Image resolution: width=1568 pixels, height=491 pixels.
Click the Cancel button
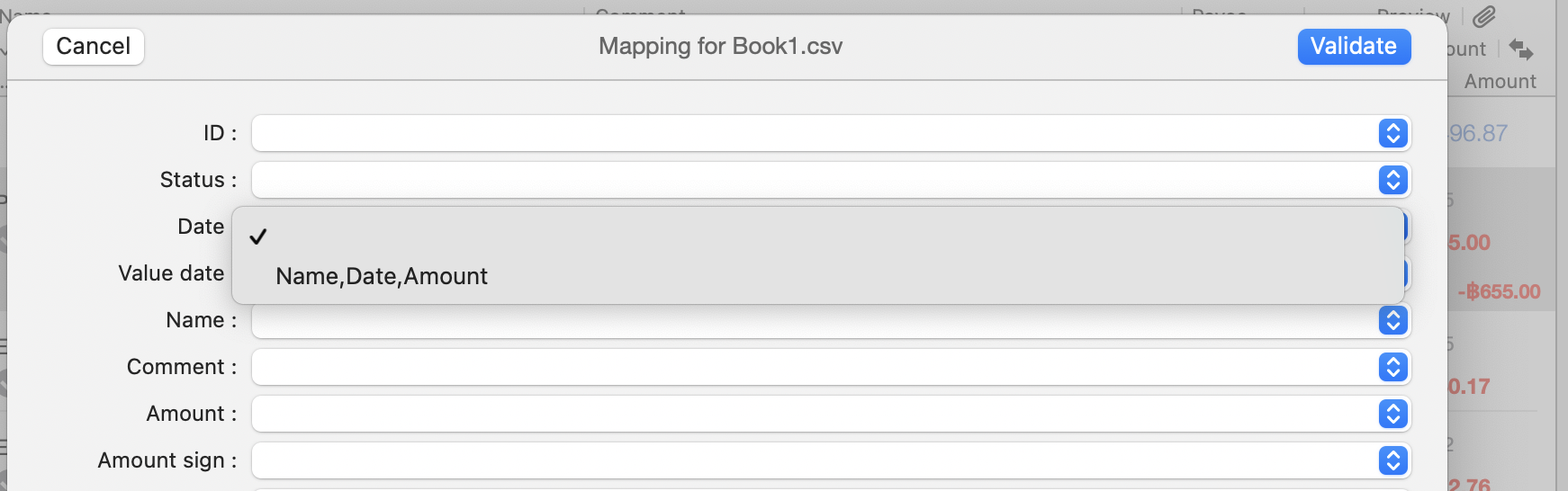tap(94, 47)
